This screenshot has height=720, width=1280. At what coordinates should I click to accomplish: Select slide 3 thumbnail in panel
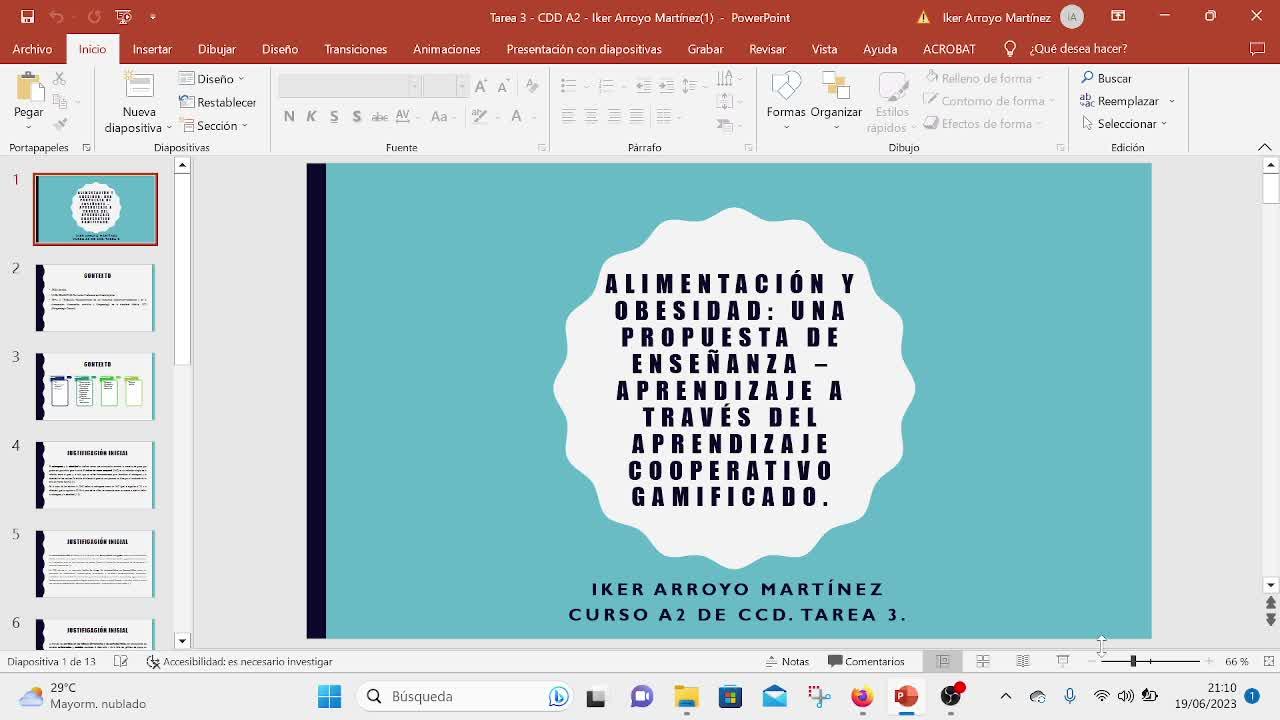pos(95,386)
